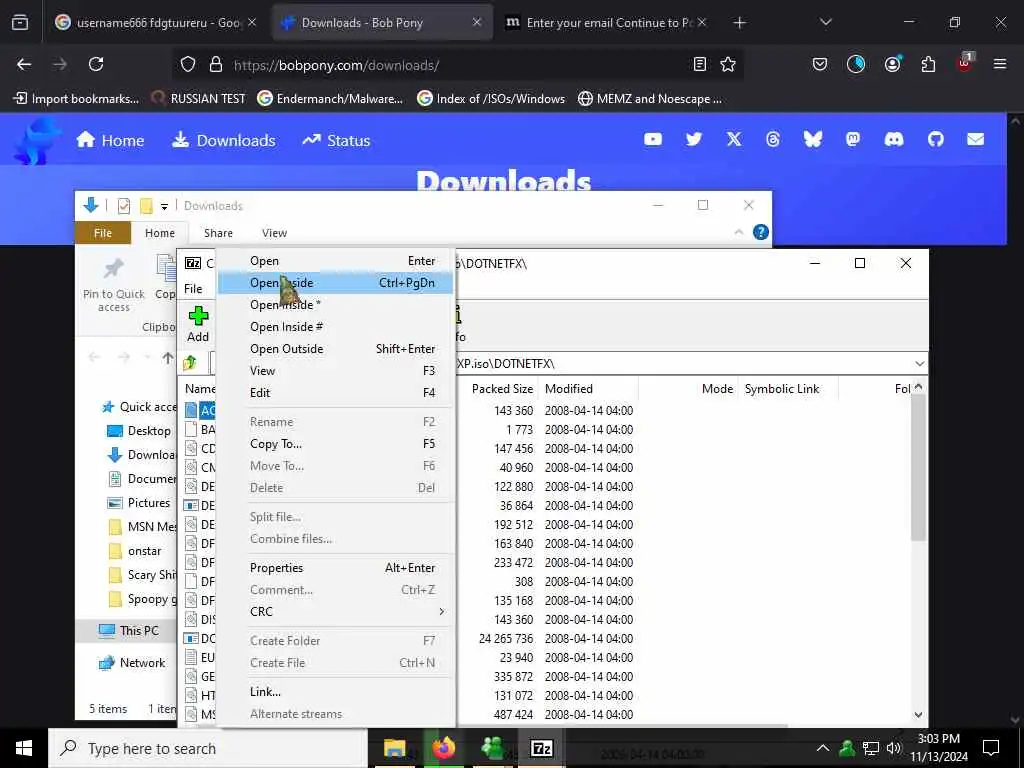
Task: Open the notification center icon
Action: [991, 748]
